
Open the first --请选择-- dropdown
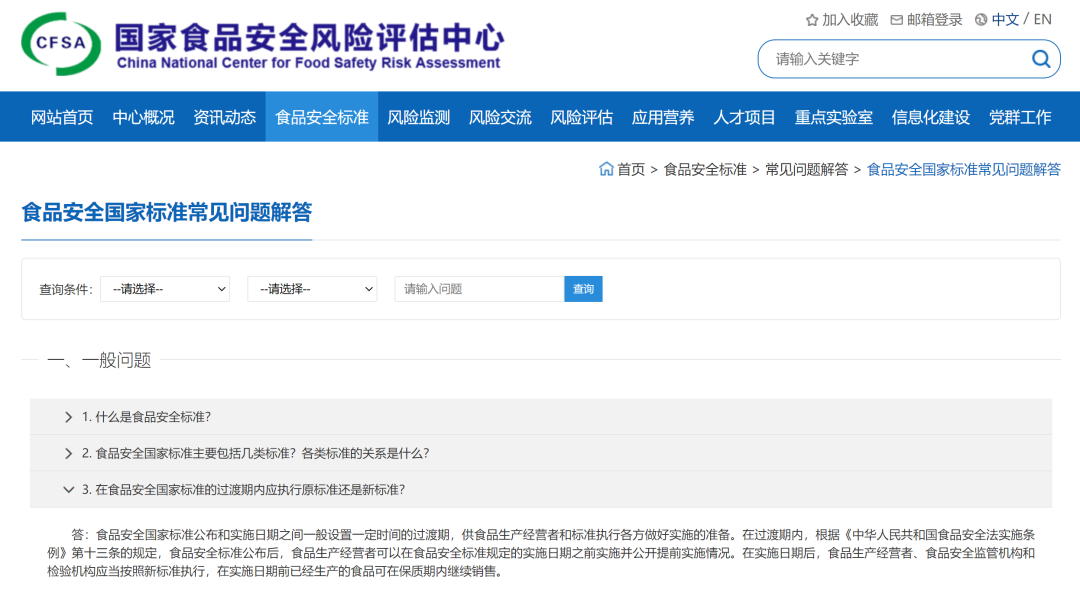(165, 288)
